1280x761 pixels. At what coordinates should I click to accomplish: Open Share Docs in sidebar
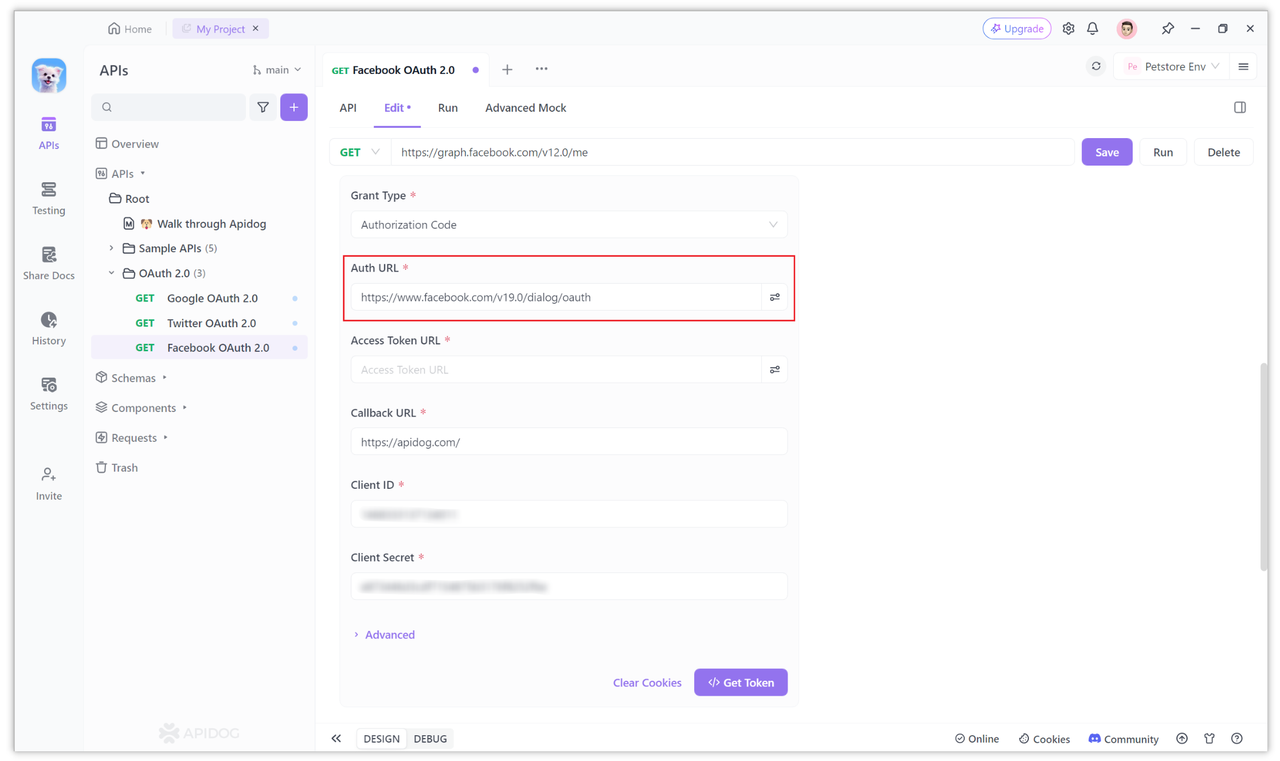[x=48, y=263]
